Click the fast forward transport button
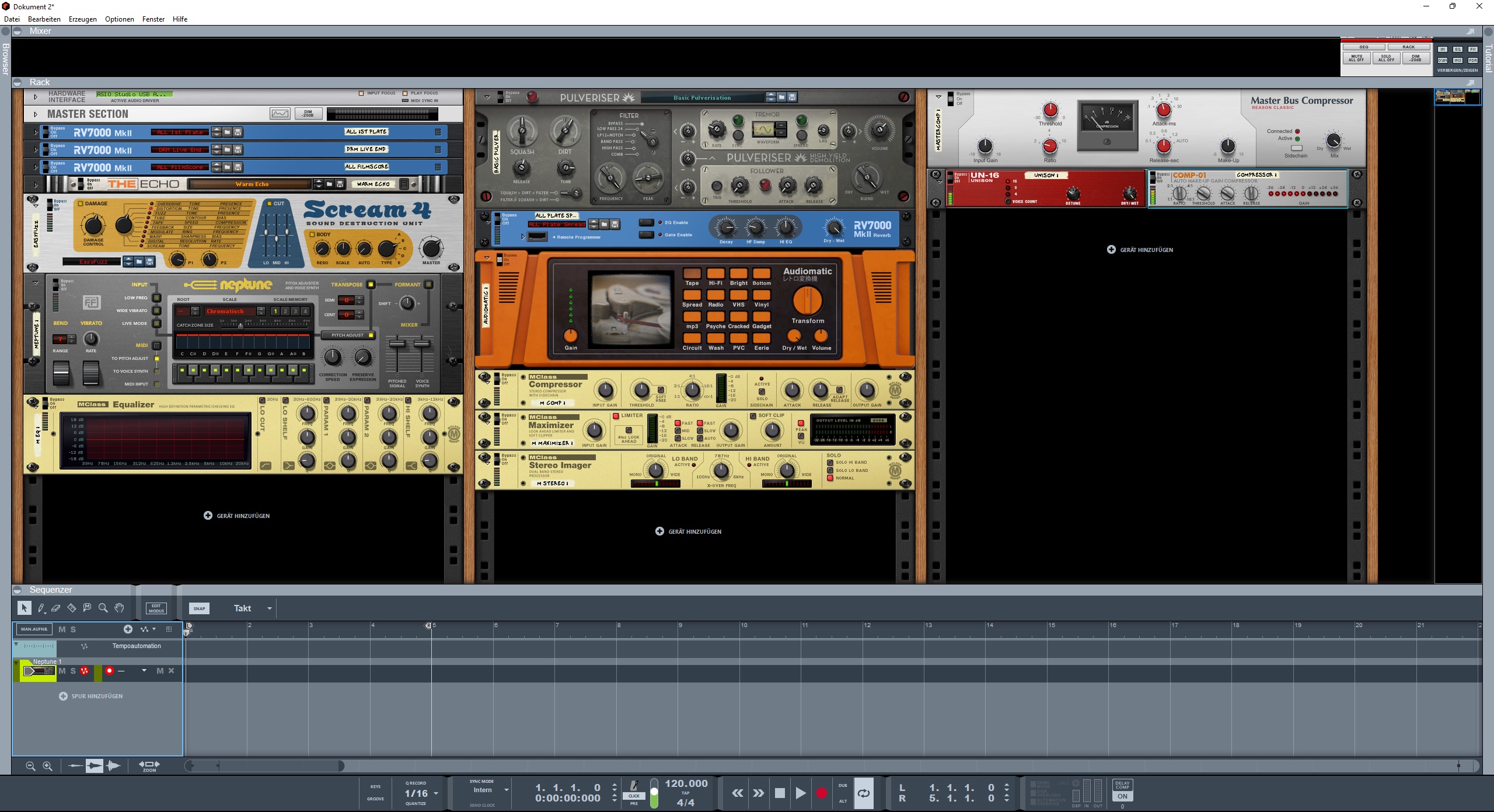1494x812 pixels. [x=758, y=793]
